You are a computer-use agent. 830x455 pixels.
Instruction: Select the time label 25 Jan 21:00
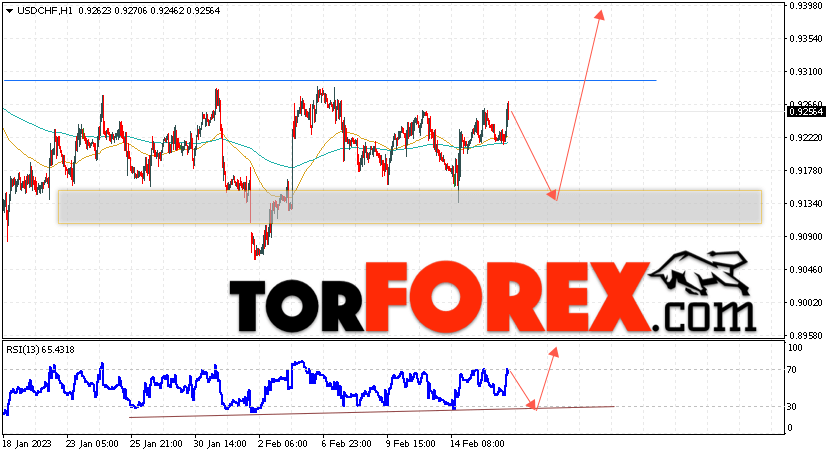pyautogui.click(x=156, y=444)
